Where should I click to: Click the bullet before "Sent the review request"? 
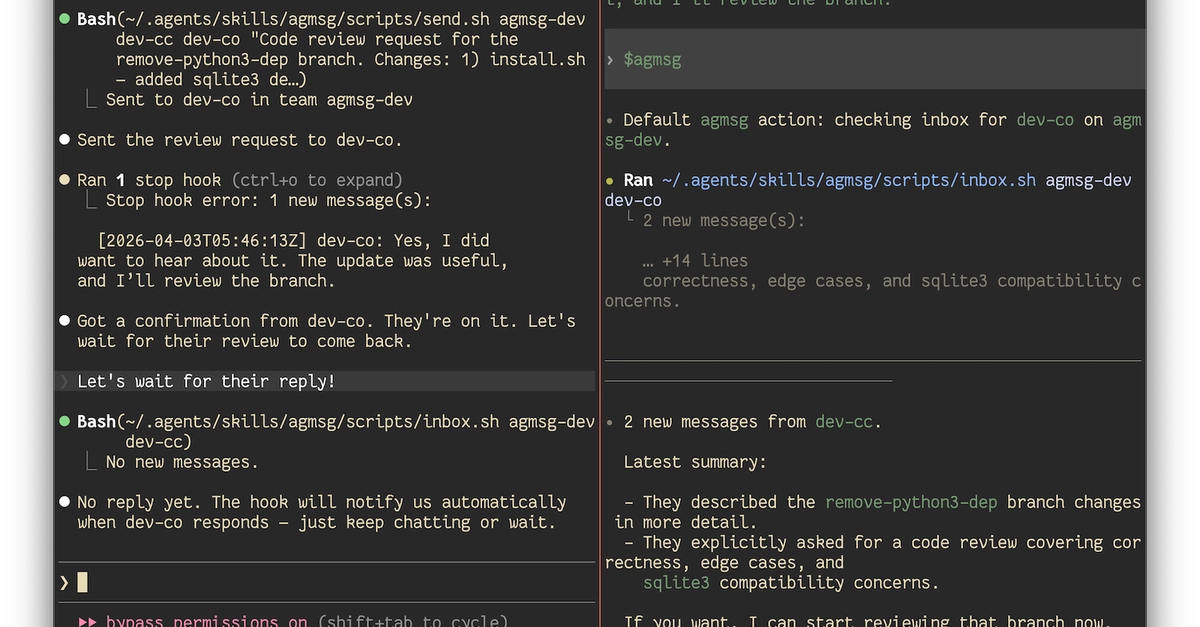(x=65, y=140)
